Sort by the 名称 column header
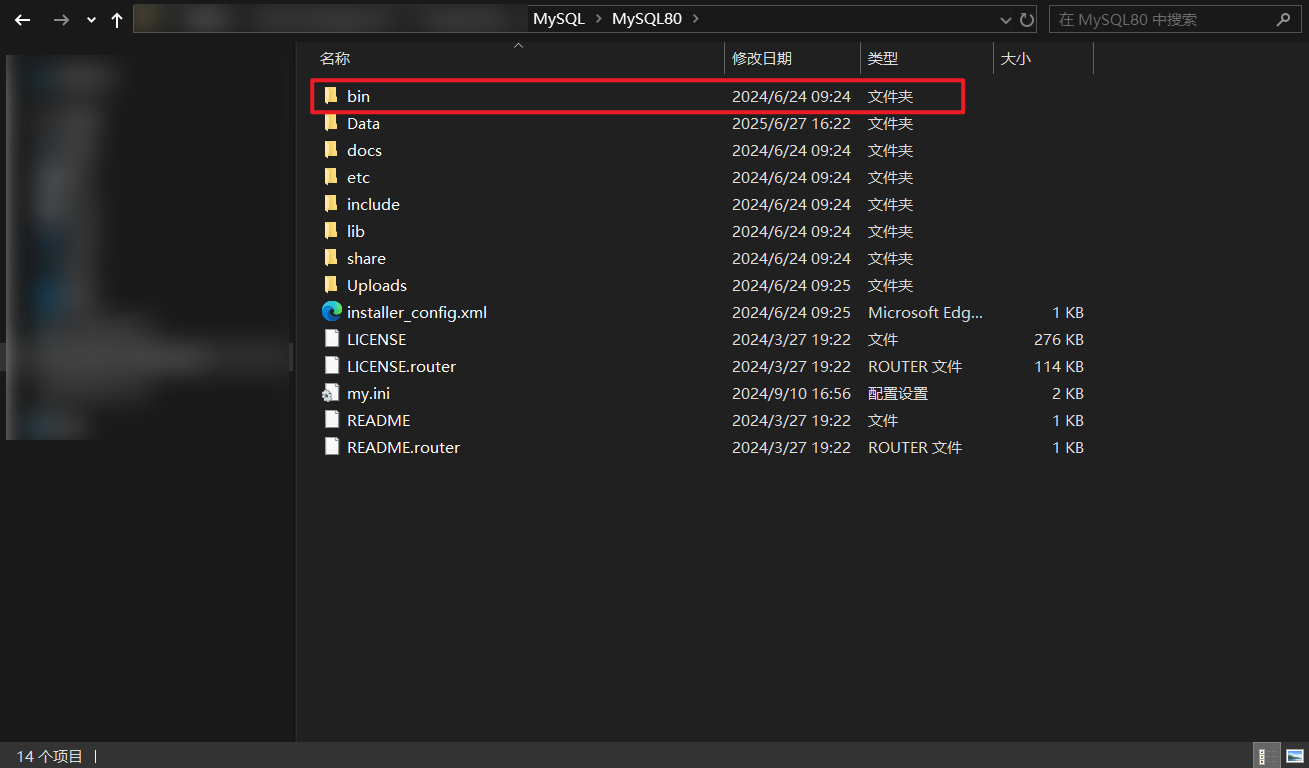The height and width of the screenshot is (768, 1309). pyautogui.click(x=335, y=59)
